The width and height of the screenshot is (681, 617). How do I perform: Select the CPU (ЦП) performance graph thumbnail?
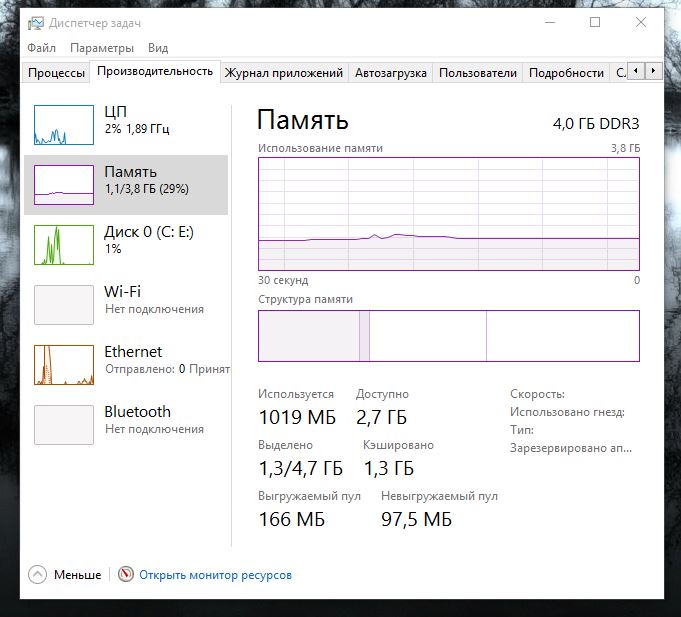64,125
